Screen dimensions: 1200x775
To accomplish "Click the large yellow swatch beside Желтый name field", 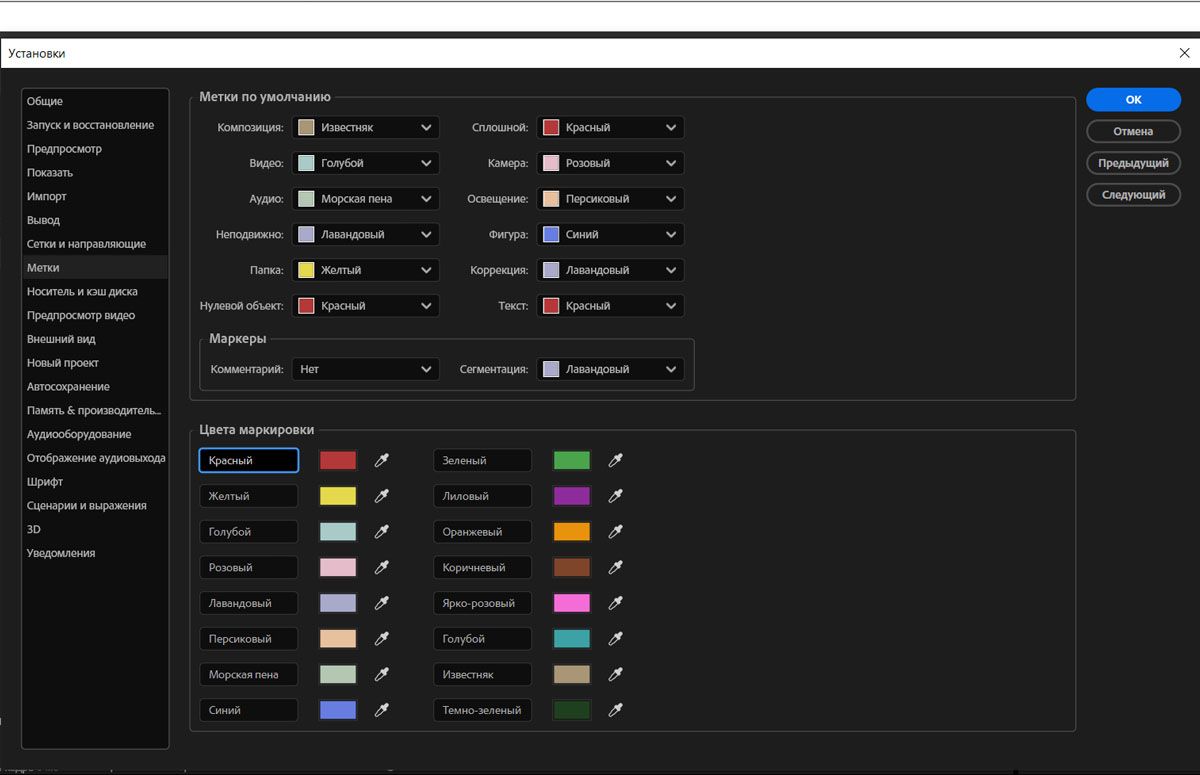I will pos(338,496).
